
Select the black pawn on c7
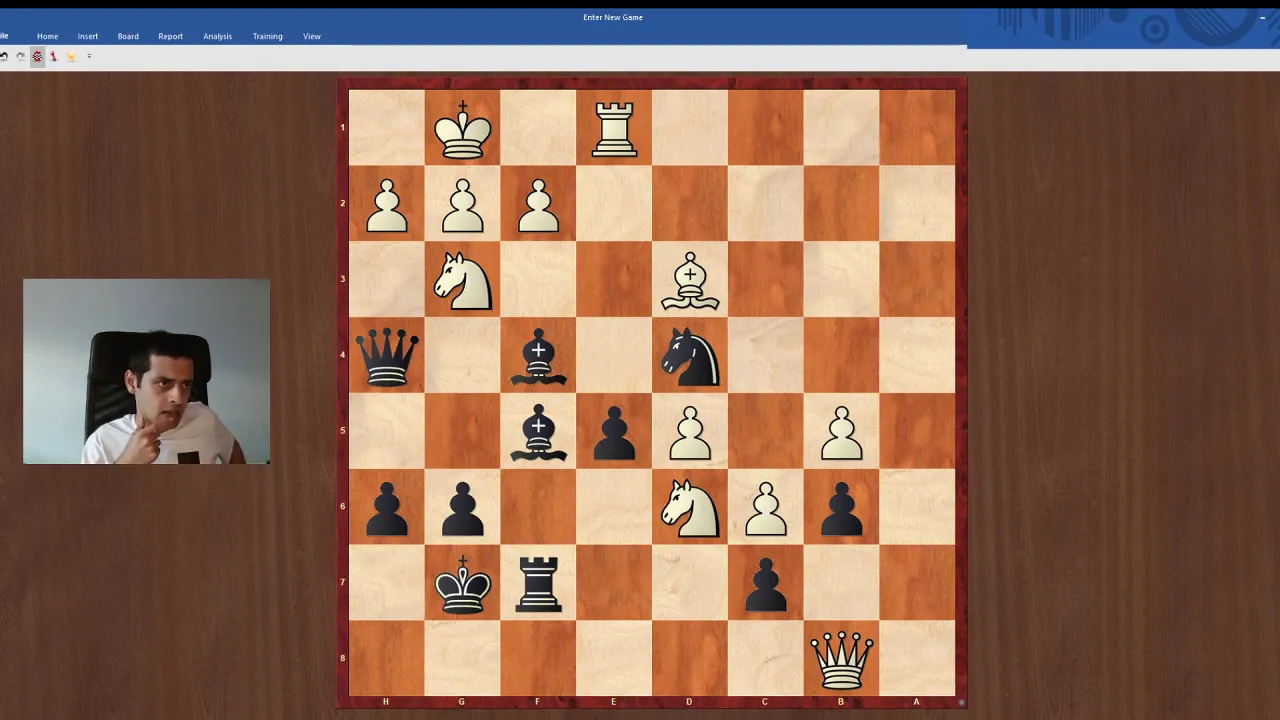click(766, 584)
